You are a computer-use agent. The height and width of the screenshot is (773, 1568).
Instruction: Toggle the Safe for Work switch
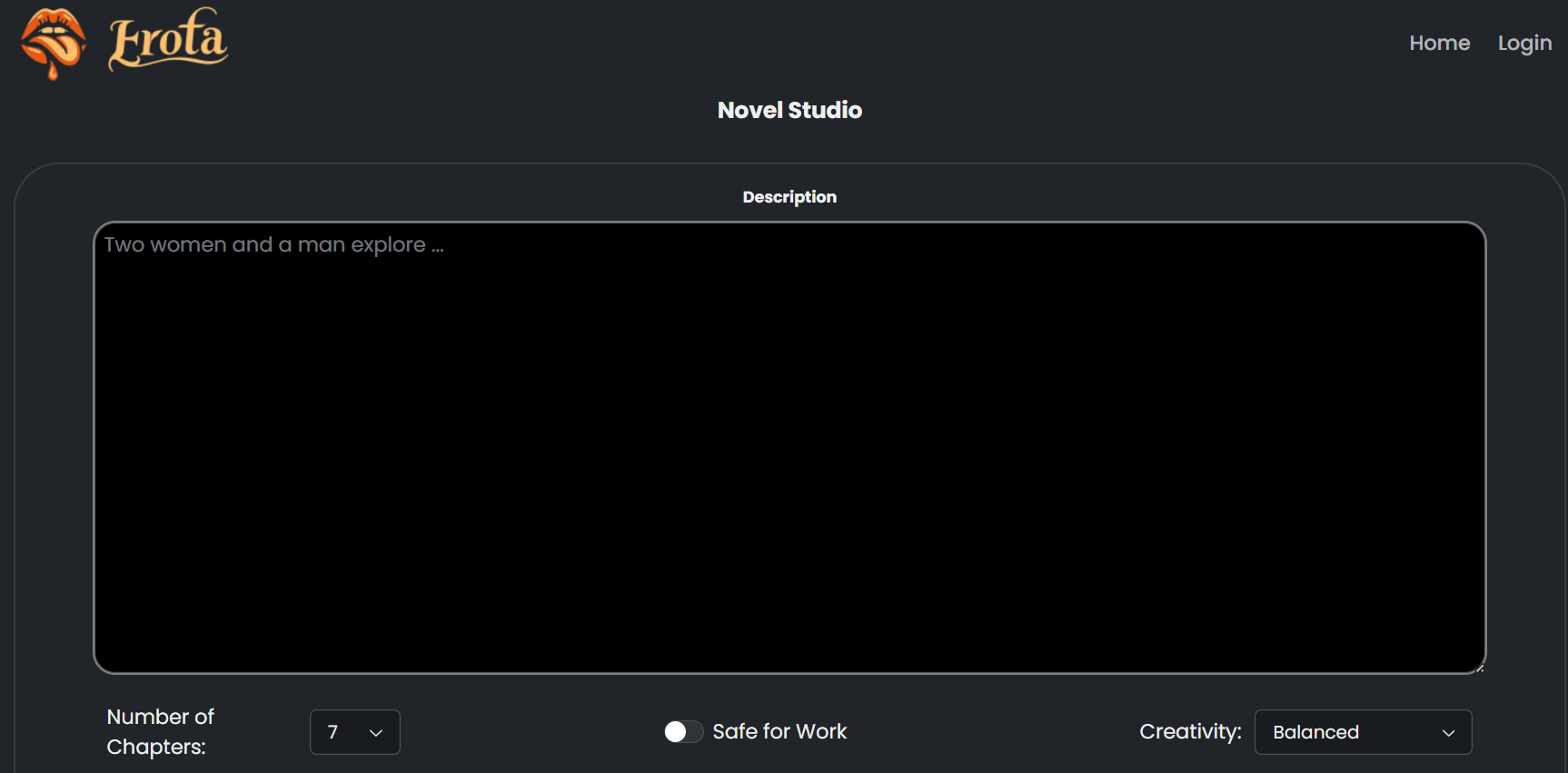[x=683, y=732]
